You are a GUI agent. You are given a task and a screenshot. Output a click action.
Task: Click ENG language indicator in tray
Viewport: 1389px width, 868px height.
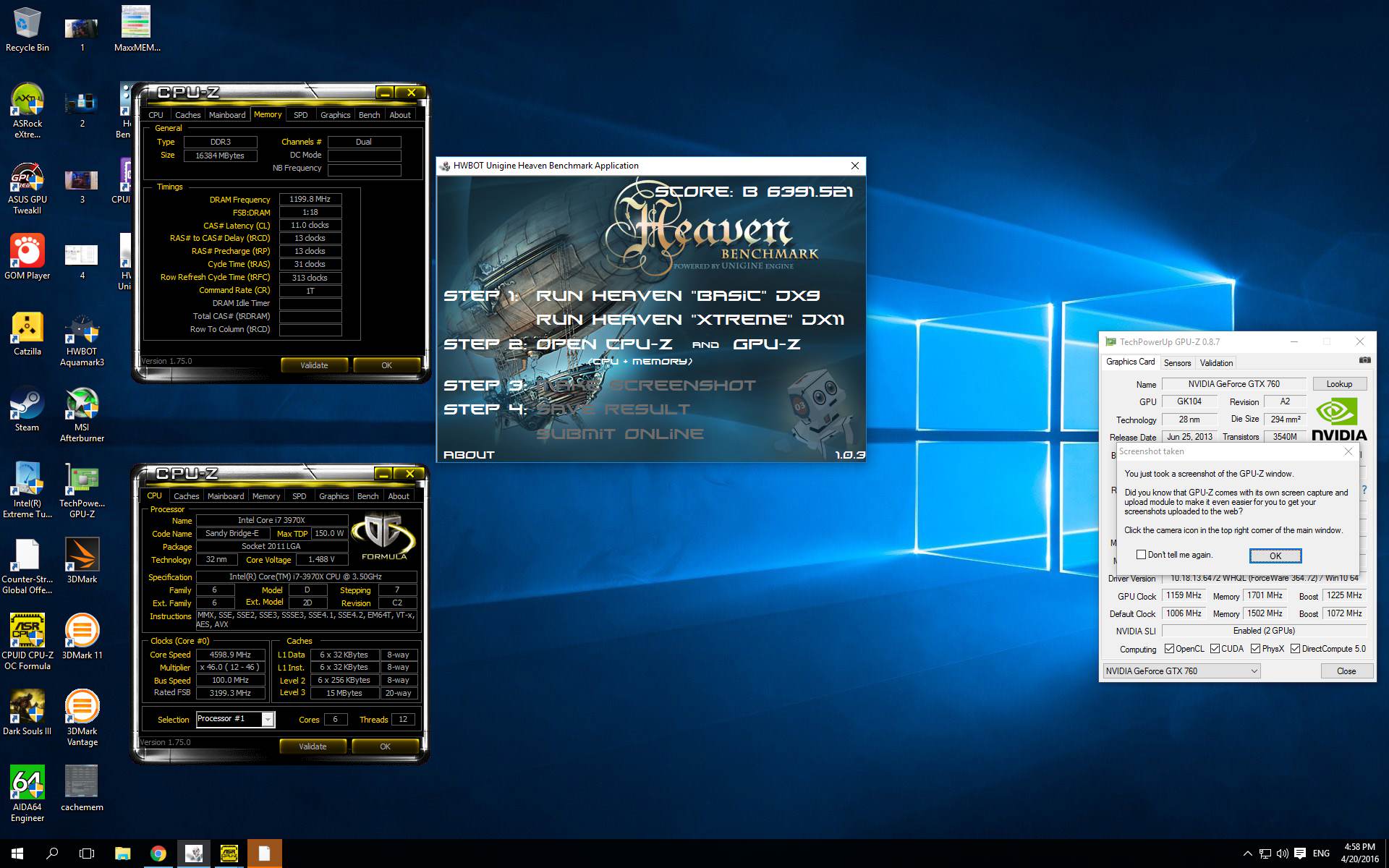coord(1321,854)
